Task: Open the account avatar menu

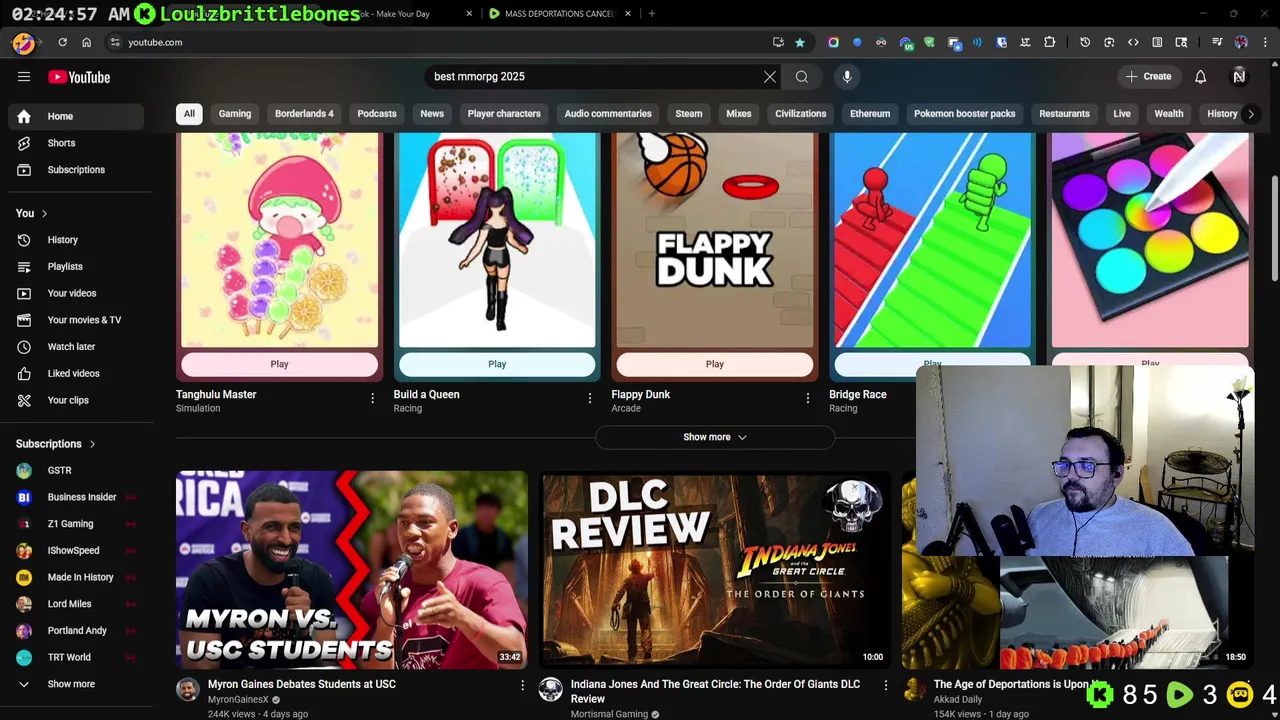Action: point(1239,77)
